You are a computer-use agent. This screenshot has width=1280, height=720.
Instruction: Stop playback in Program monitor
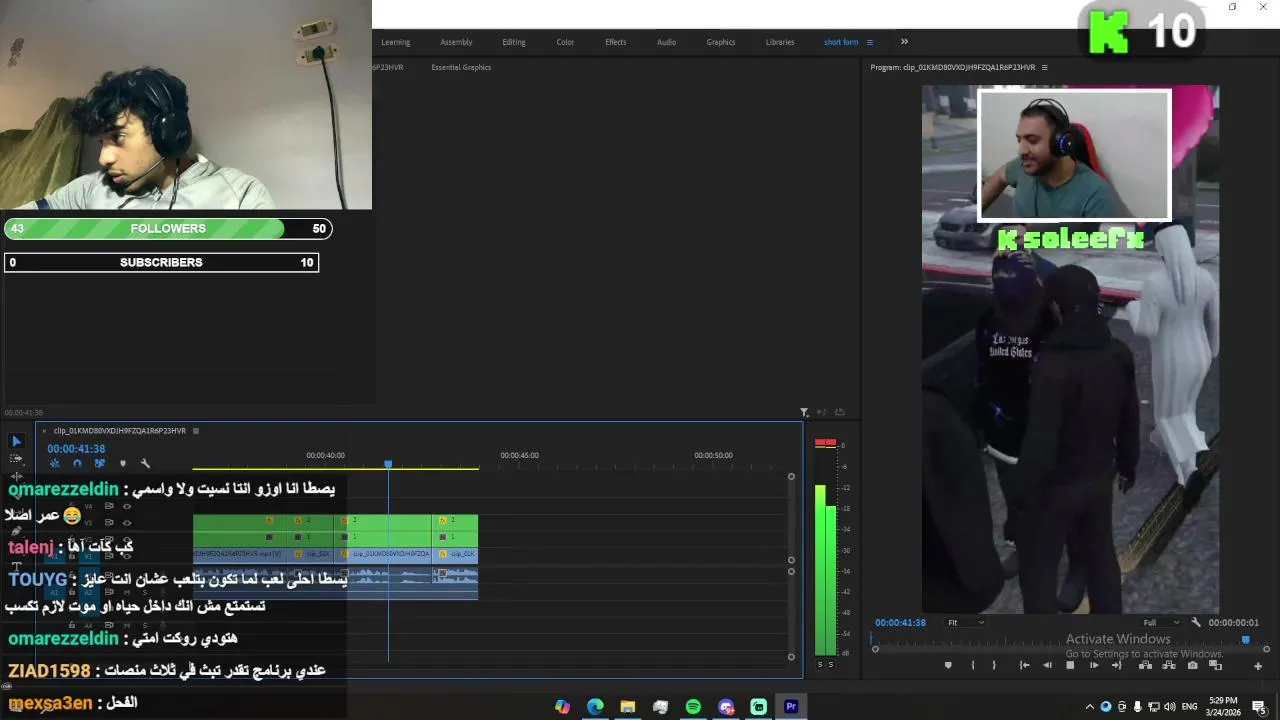(1070, 665)
